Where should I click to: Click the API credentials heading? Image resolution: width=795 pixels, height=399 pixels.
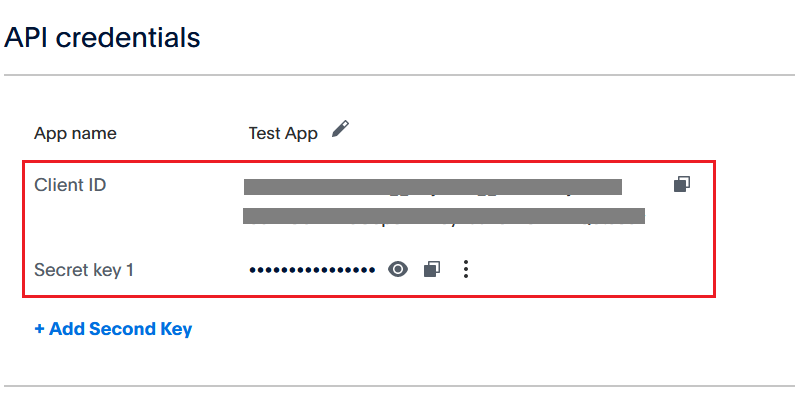(x=102, y=38)
